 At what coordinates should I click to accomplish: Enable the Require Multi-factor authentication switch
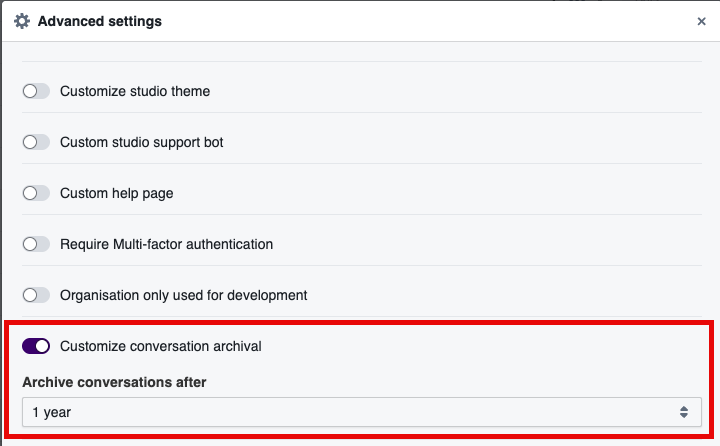(36, 244)
